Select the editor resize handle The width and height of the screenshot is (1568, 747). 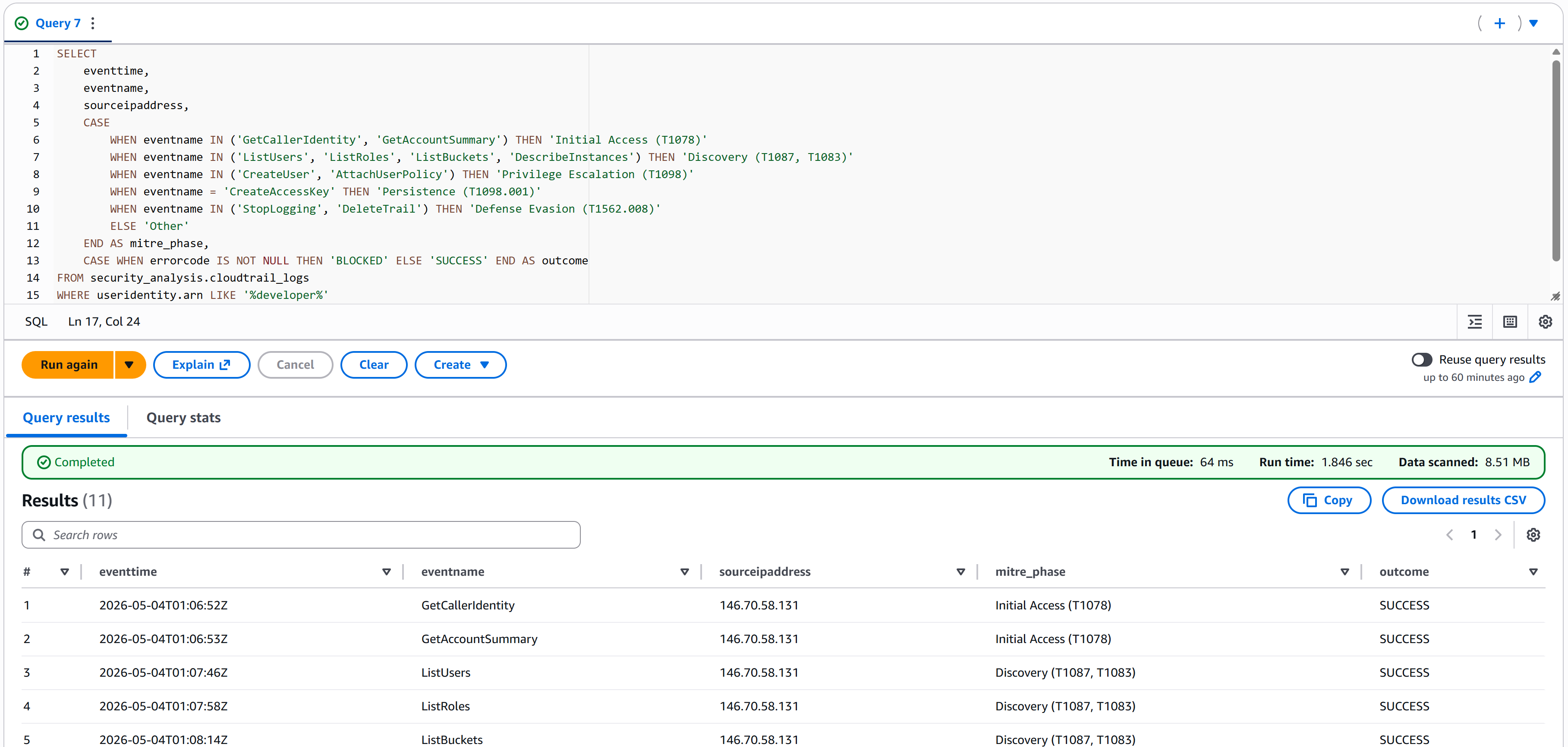[x=1555, y=296]
